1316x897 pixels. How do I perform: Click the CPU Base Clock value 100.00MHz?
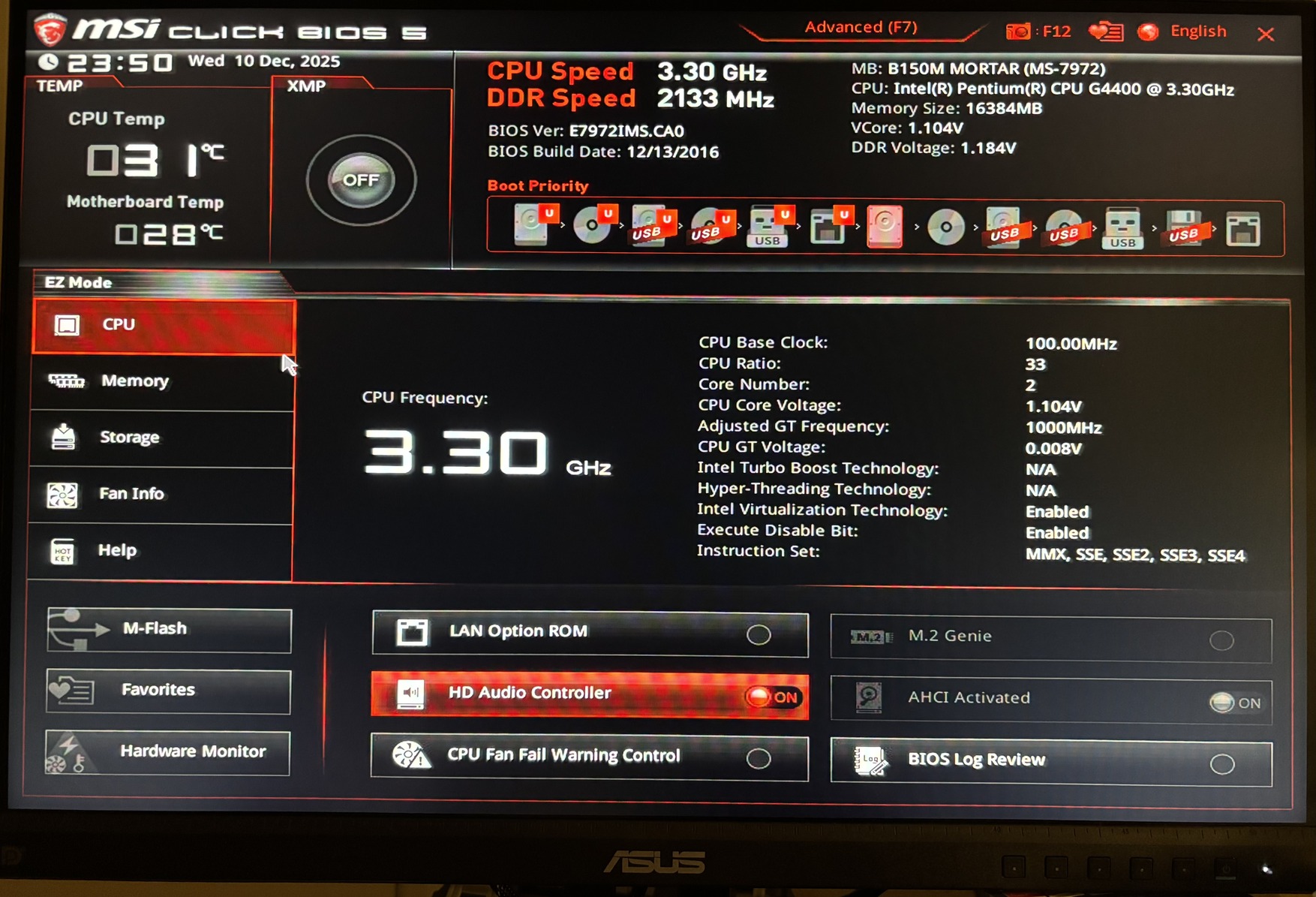coord(1071,344)
